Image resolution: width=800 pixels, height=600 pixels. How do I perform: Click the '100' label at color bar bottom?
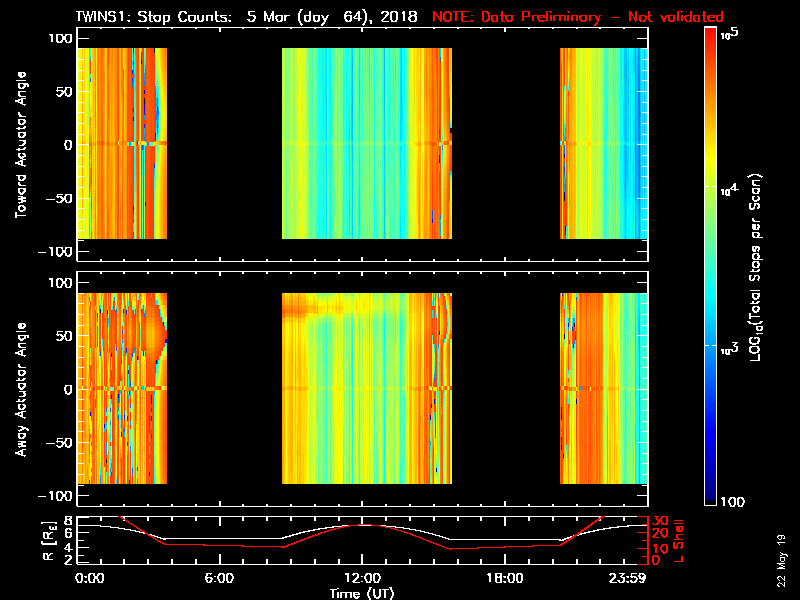(732, 500)
